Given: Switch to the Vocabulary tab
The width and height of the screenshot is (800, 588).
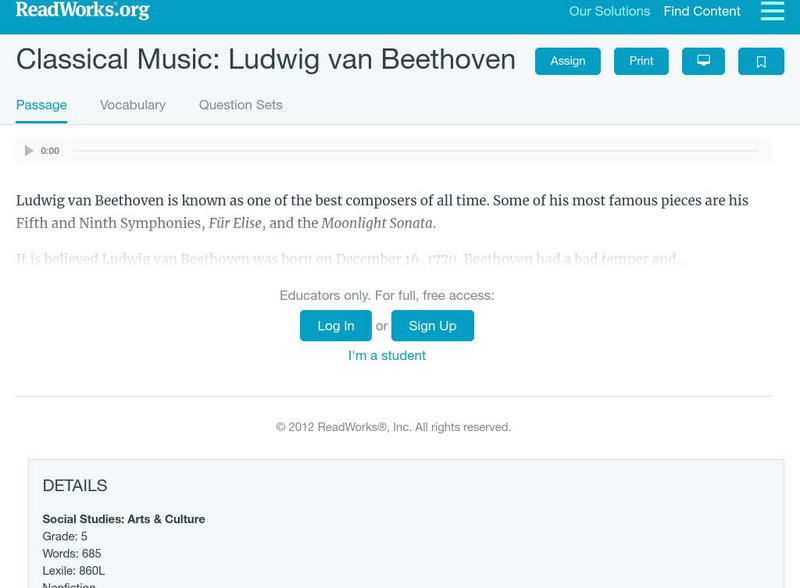Looking at the screenshot, I should tap(132, 105).
